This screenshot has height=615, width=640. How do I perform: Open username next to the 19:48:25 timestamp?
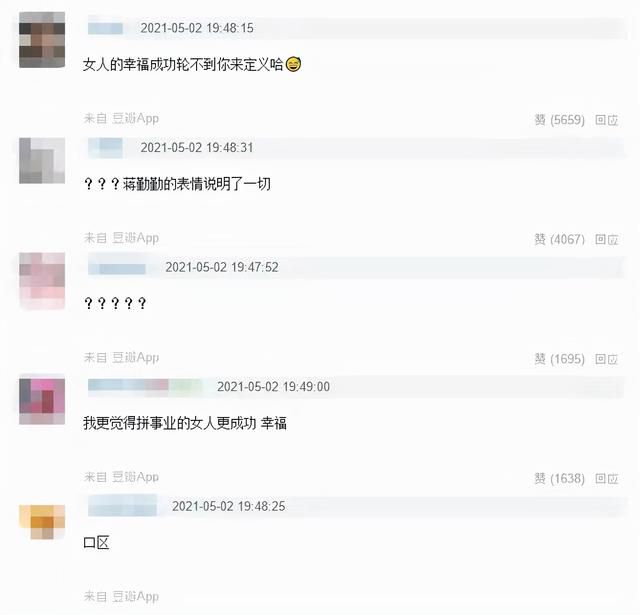[x=122, y=506]
